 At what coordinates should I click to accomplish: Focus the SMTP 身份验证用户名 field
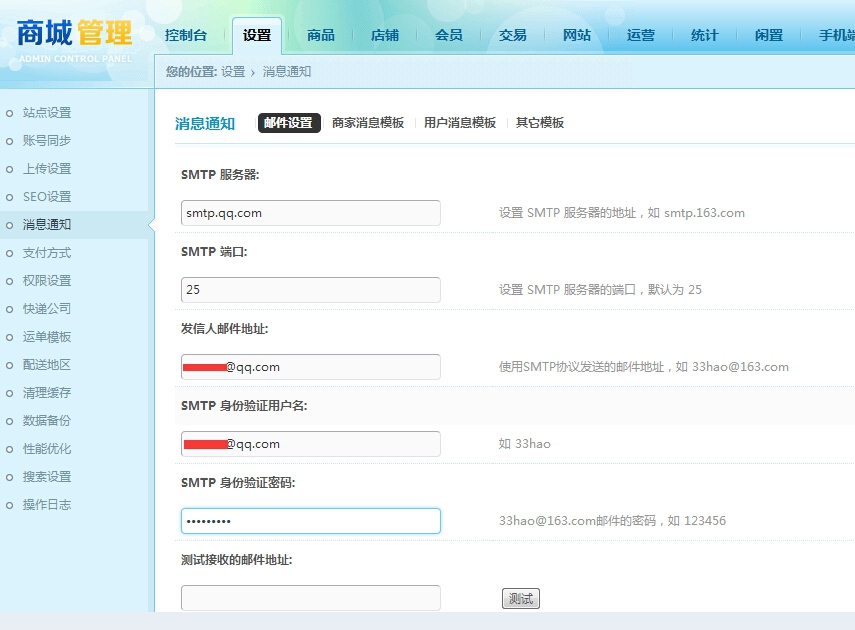tap(311, 444)
